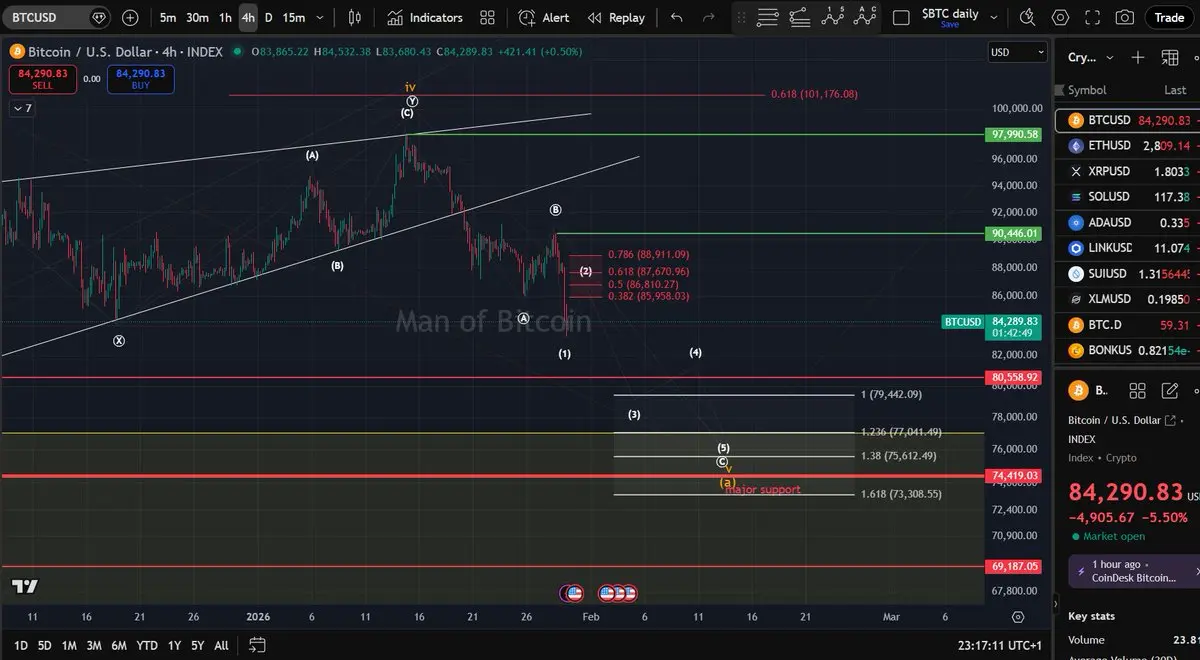
Task: Expand the collapsed indicators legend showing 7
Action: [x=23, y=108]
